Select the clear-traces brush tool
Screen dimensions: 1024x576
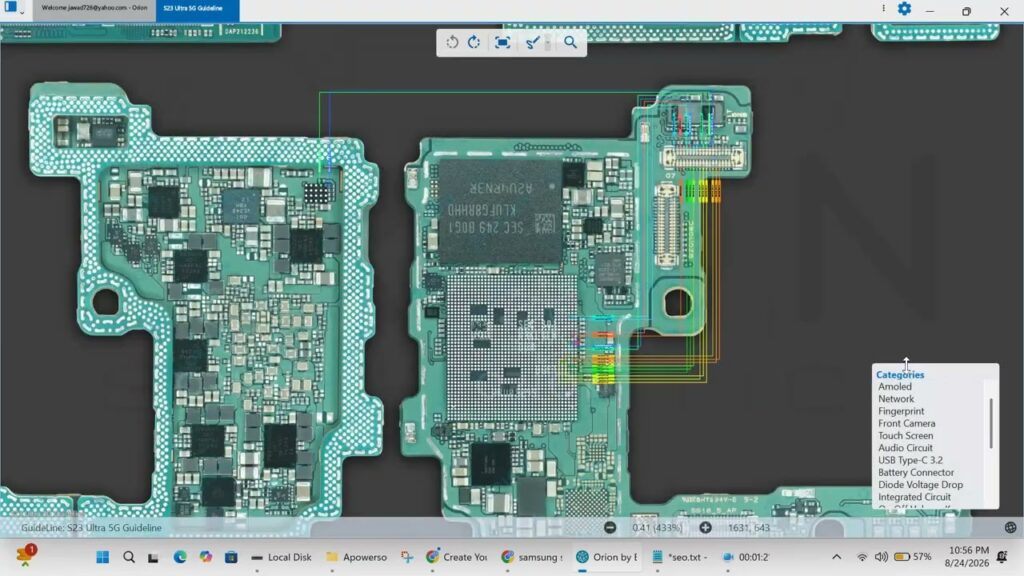532,42
